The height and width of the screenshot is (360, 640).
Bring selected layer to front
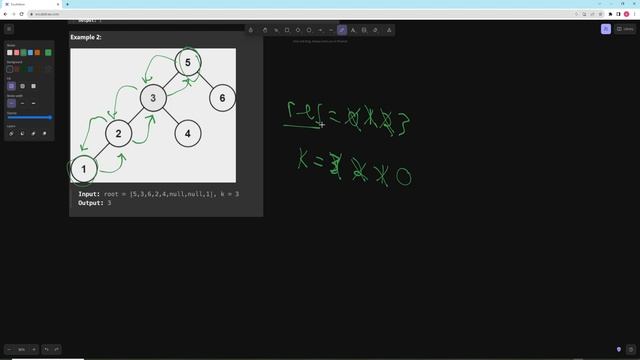click(44, 133)
